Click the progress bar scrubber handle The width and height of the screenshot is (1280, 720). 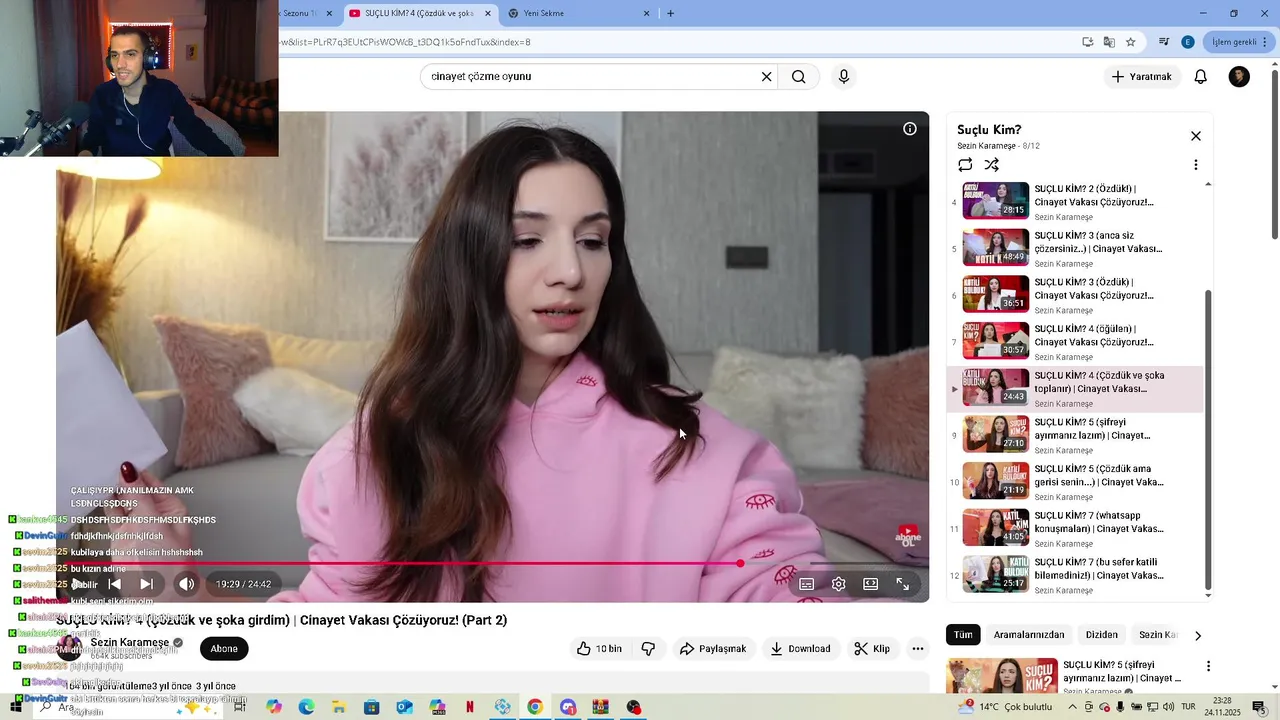click(740, 563)
